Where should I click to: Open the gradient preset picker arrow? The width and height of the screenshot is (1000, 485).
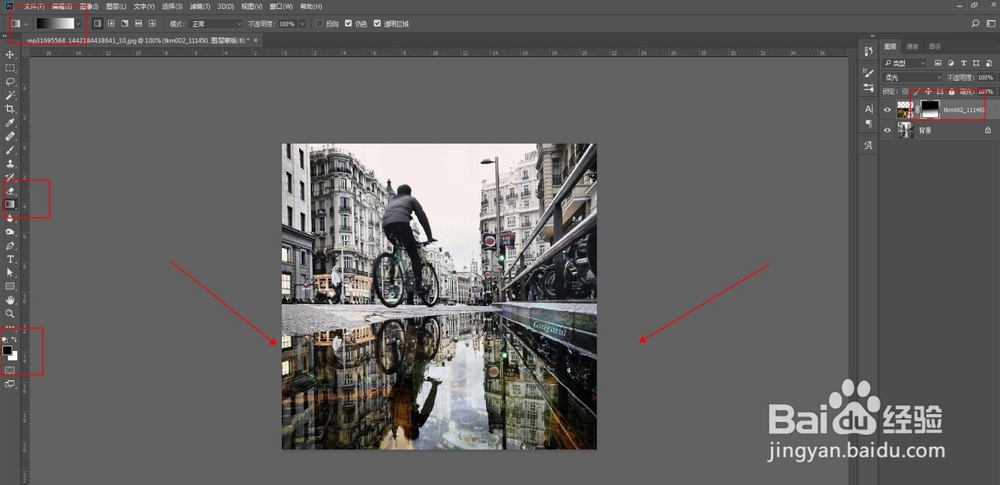coord(78,24)
